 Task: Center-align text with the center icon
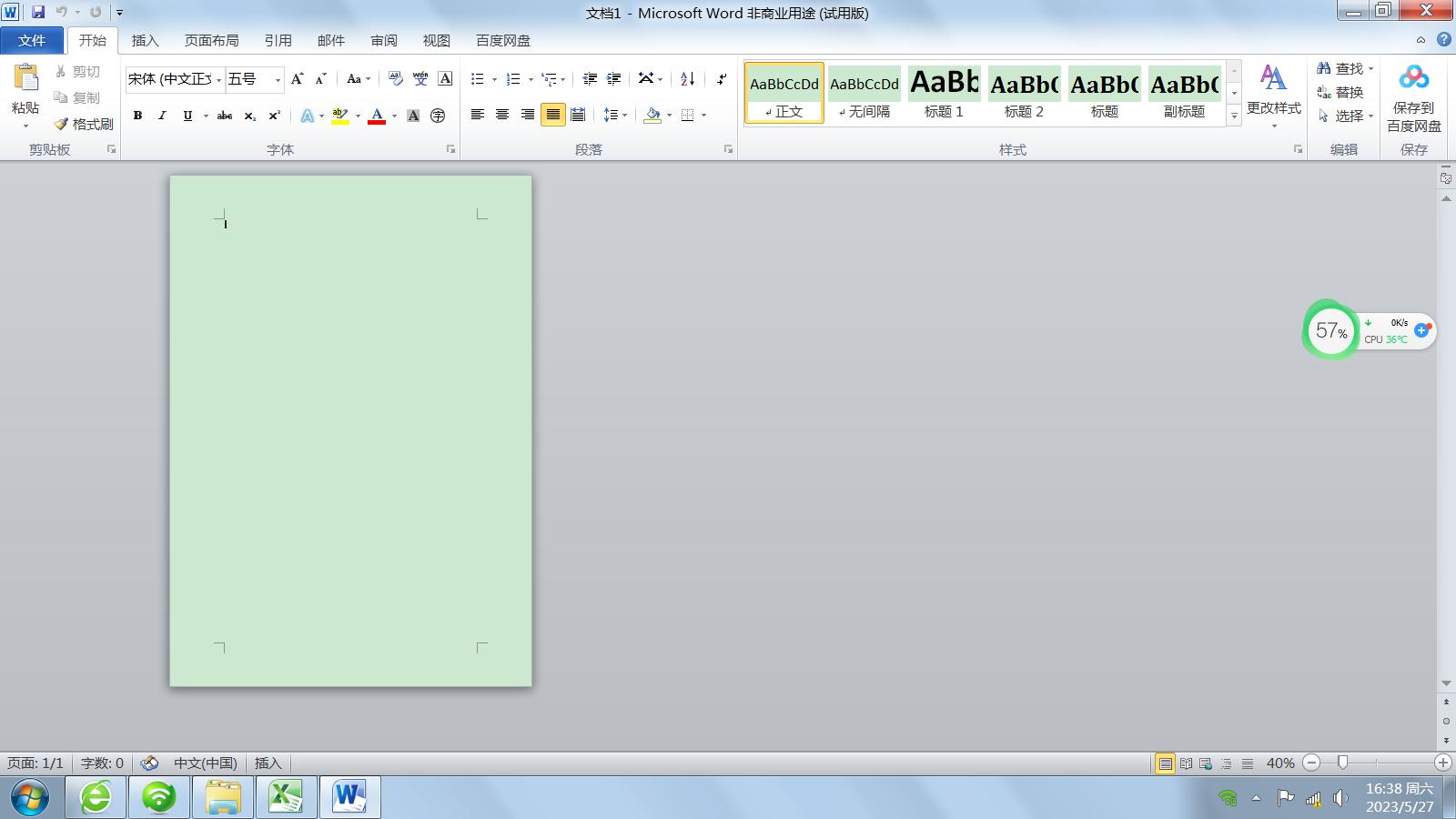pos(502,115)
